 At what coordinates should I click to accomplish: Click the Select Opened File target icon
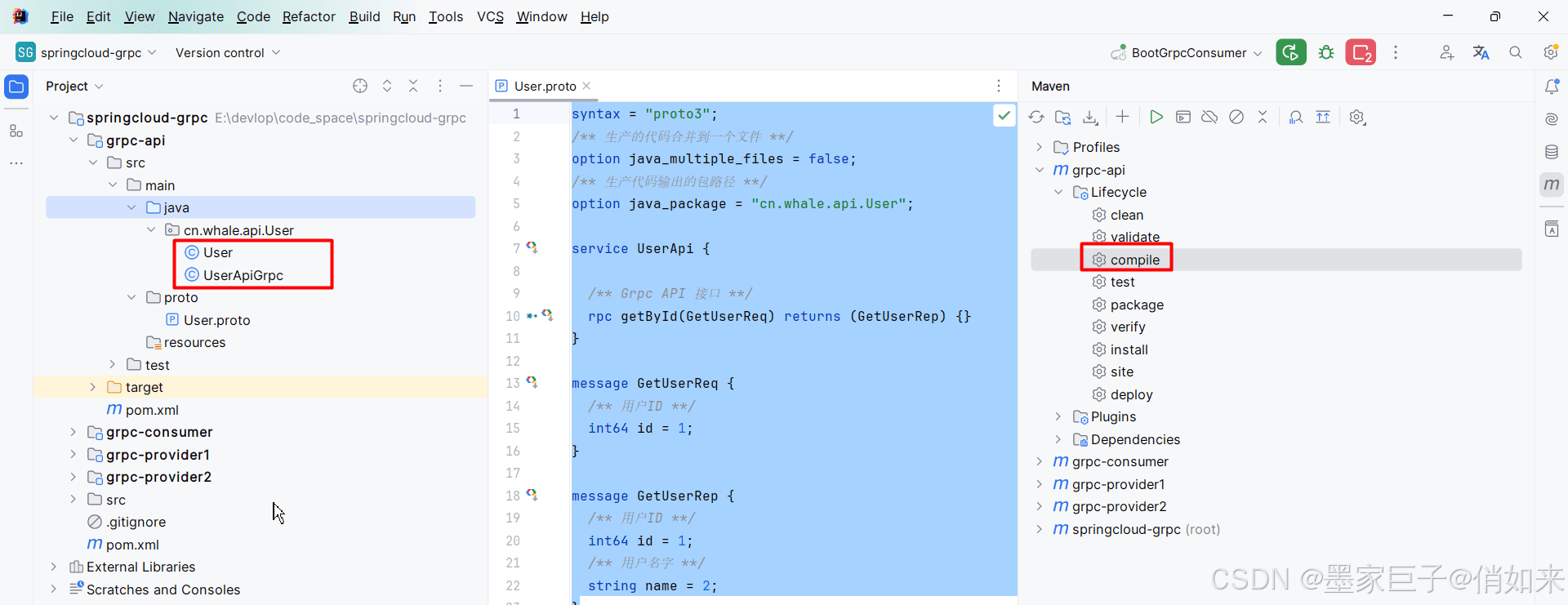[360, 87]
